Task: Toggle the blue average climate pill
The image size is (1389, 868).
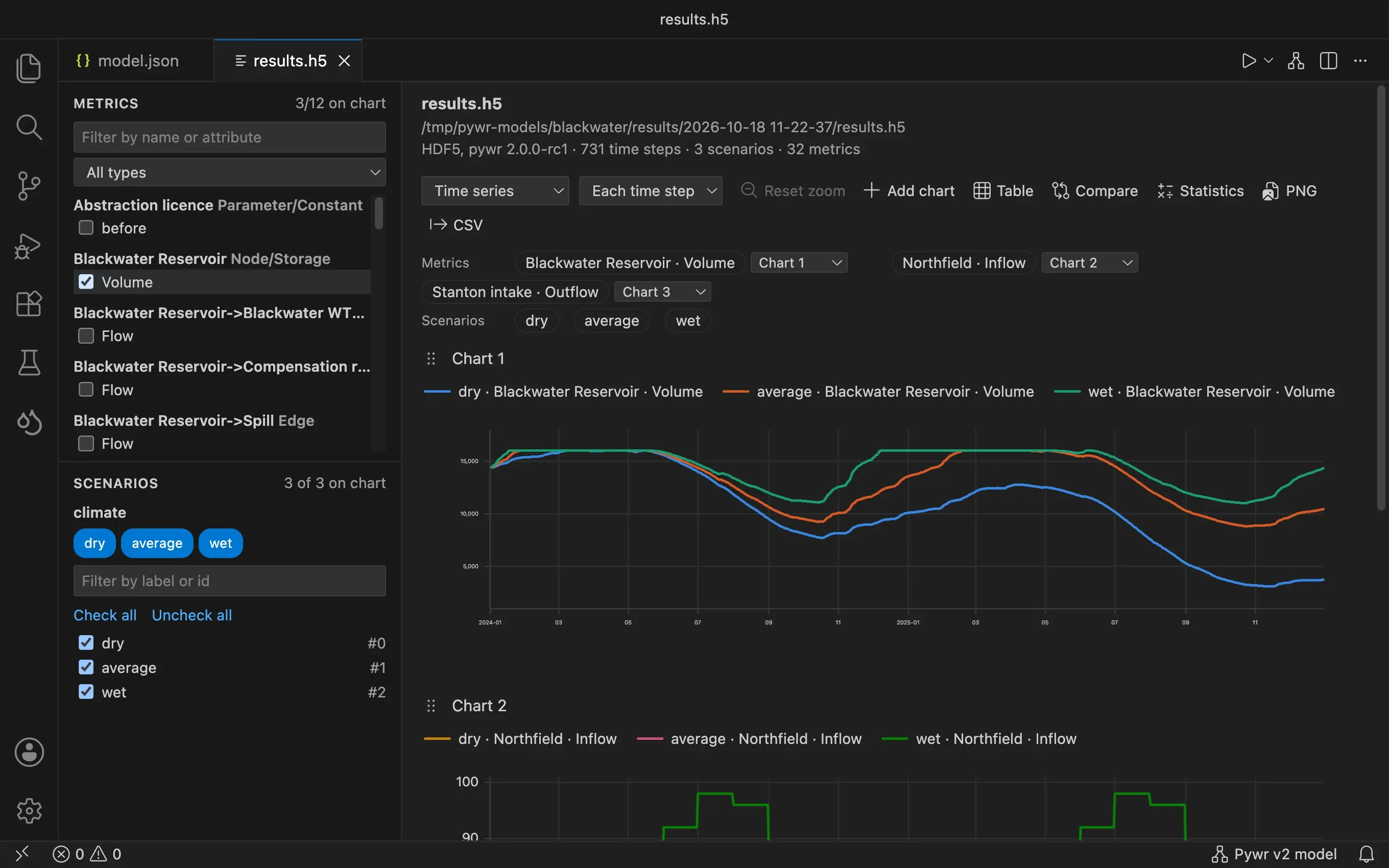Action: [157, 543]
